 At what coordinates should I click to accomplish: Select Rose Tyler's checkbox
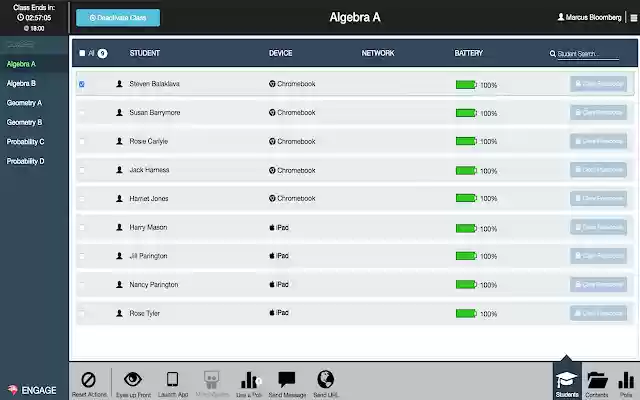click(x=82, y=313)
